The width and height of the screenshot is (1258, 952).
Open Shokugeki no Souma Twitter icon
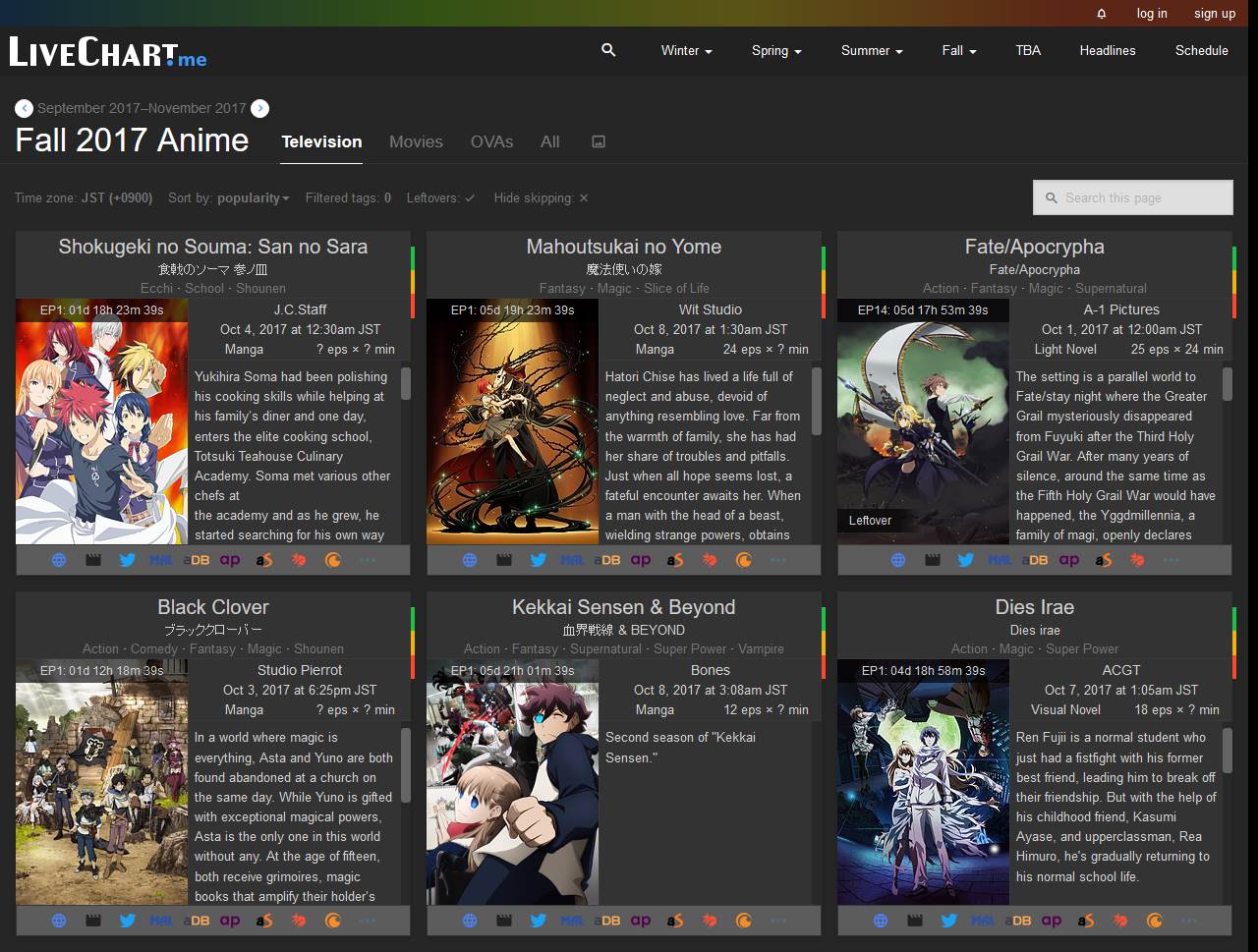click(x=127, y=560)
